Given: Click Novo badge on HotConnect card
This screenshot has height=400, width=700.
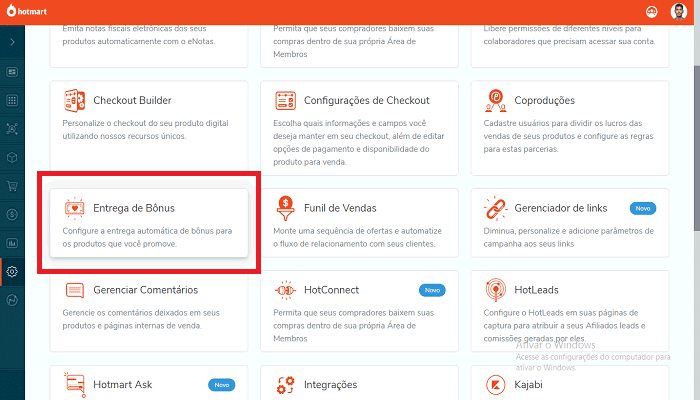Looking at the screenshot, I should [x=432, y=290].
